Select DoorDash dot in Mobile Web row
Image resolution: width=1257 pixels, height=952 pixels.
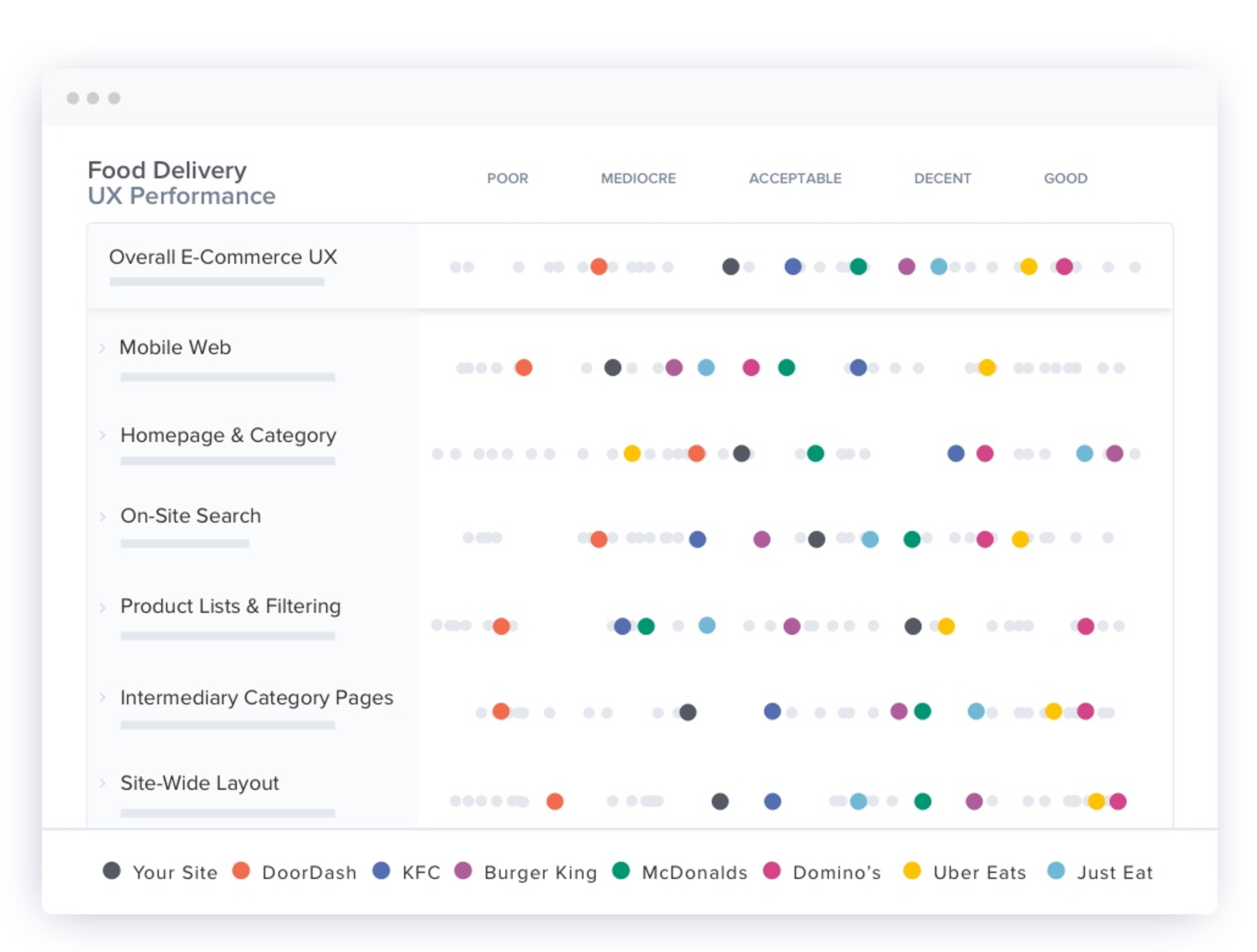tap(523, 368)
